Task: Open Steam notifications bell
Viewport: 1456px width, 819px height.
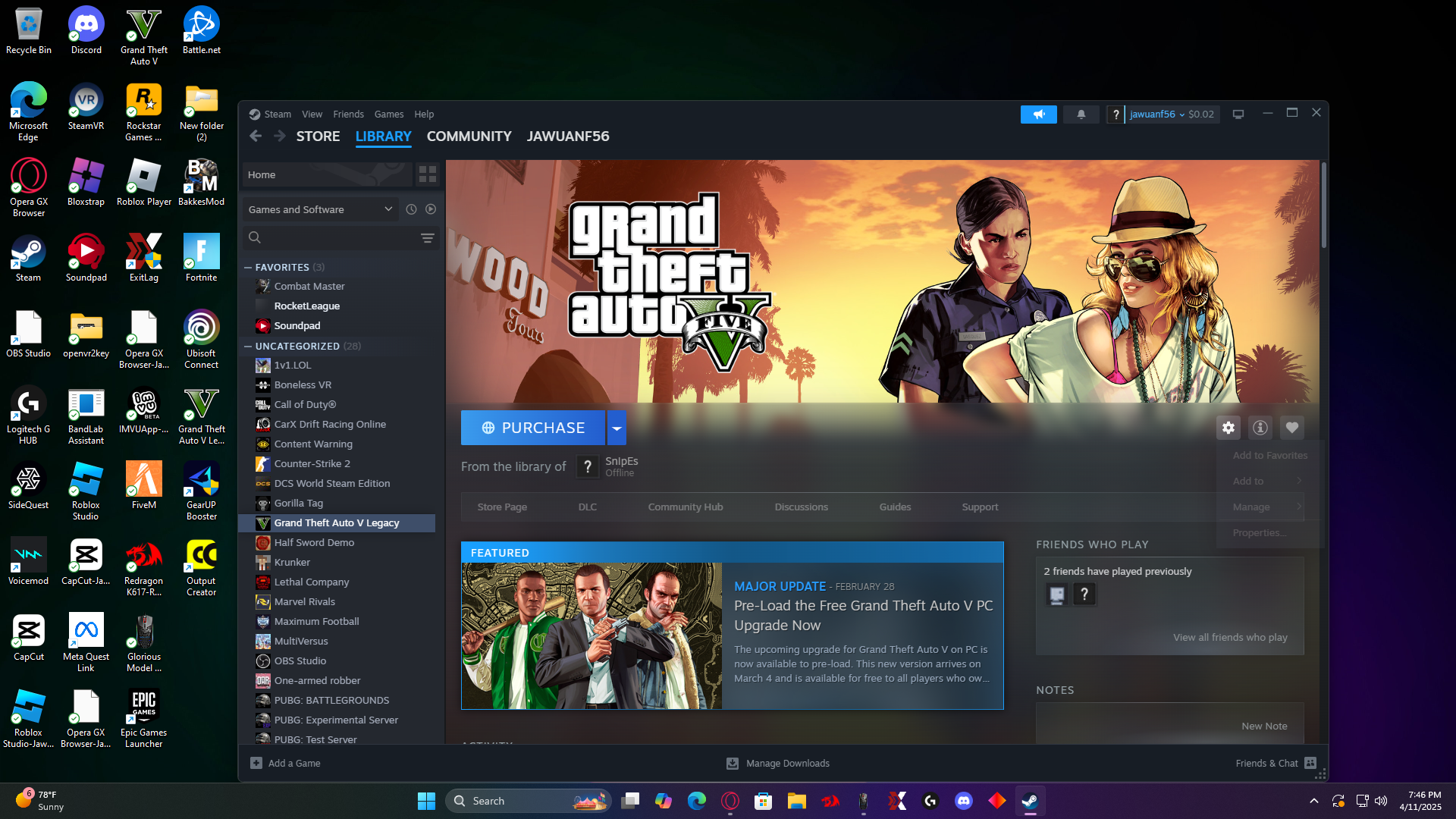Action: [x=1081, y=115]
